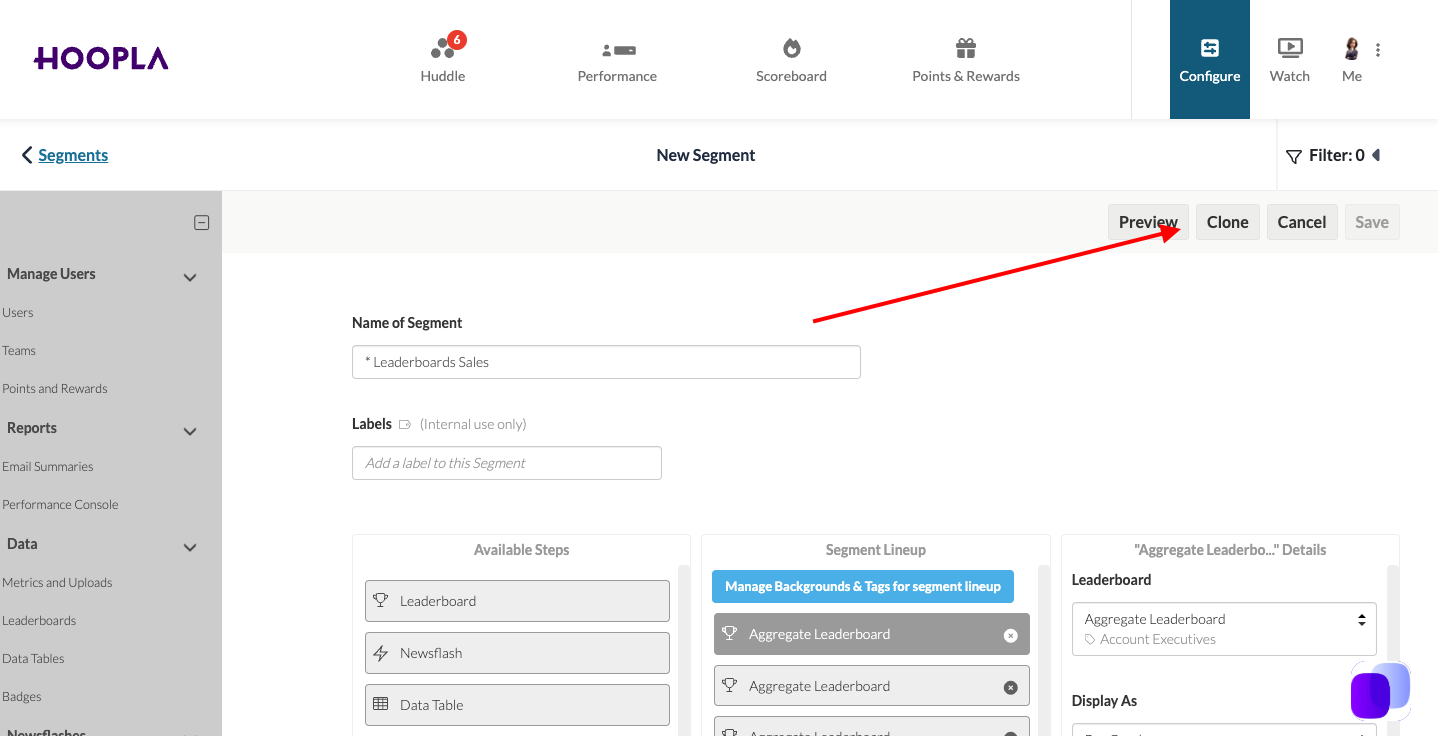Open the Huddle notifications icon
1438x736 pixels.
click(443, 48)
